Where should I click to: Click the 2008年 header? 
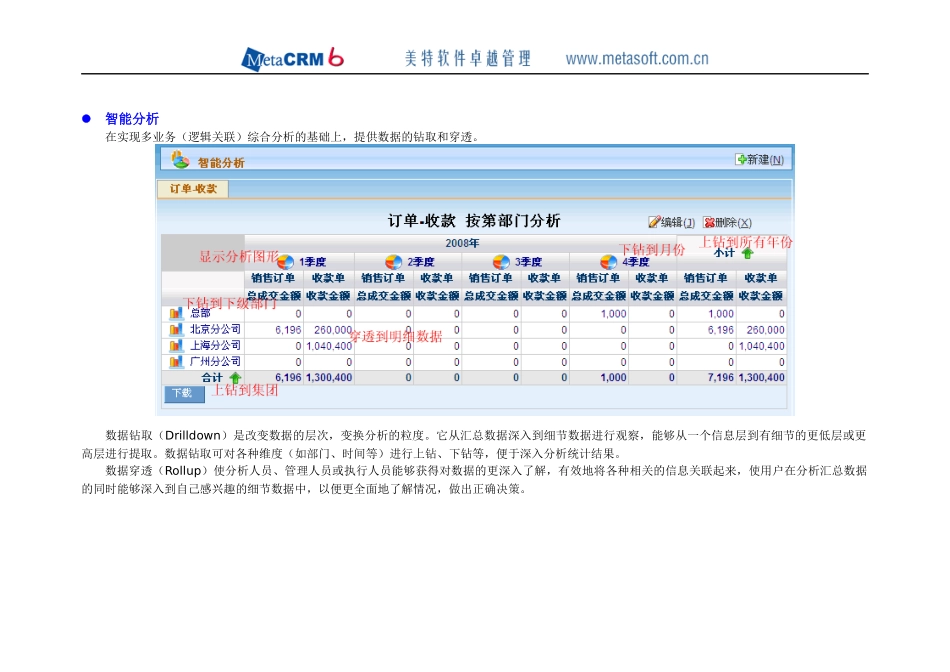tap(462, 243)
